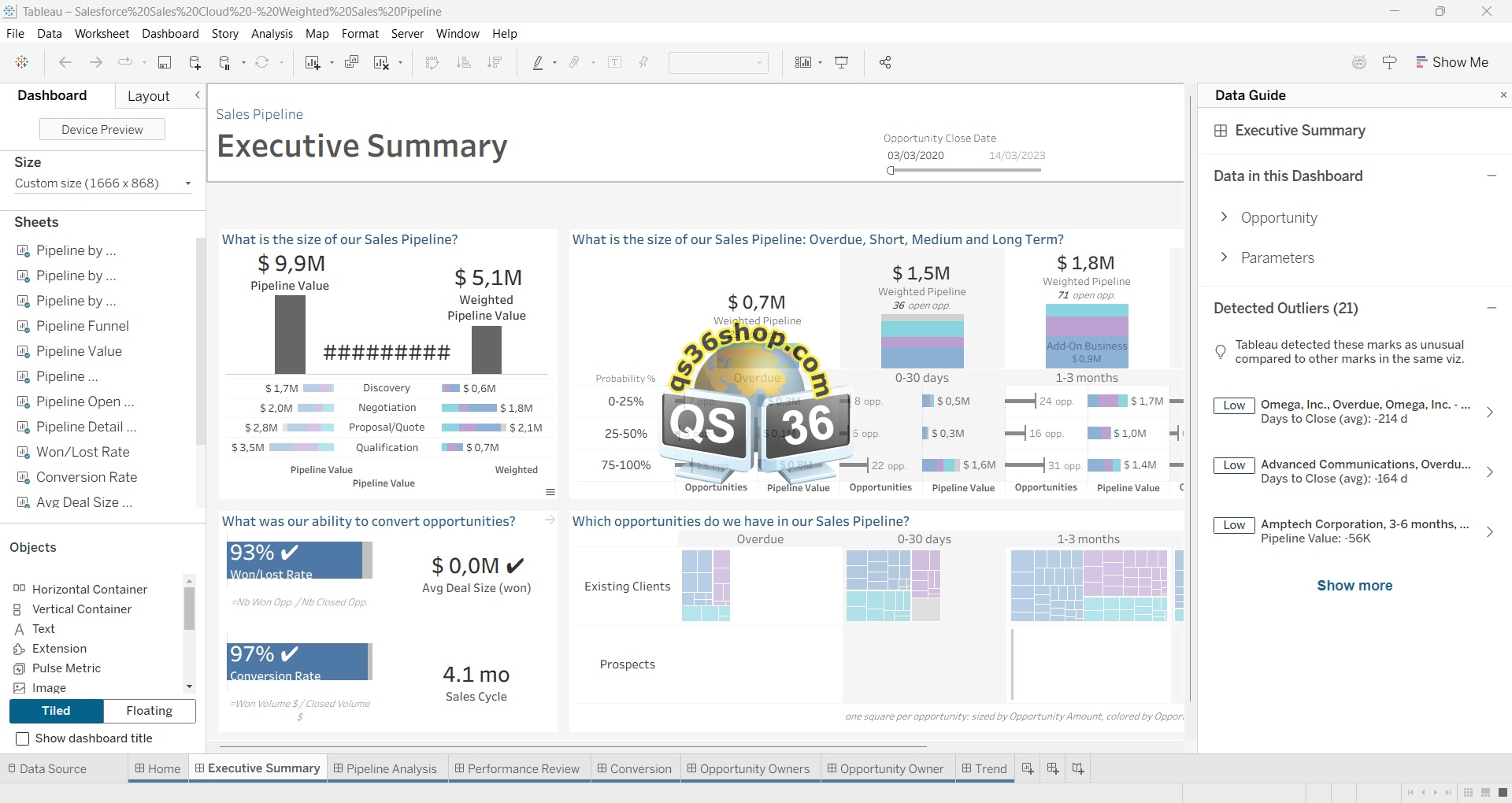Open the Custom size dropdown

coord(187,183)
